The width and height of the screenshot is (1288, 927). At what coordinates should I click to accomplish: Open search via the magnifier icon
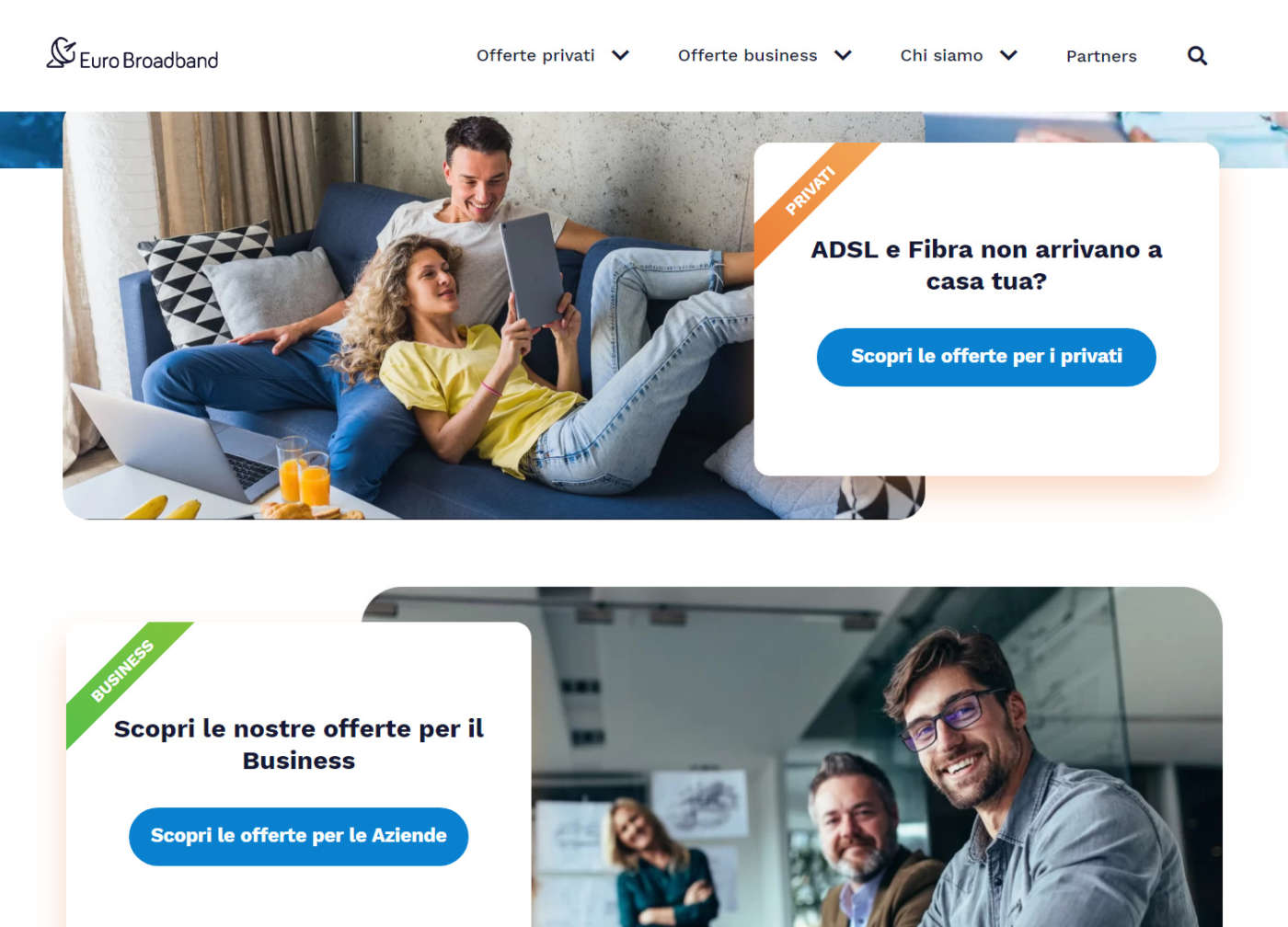(x=1197, y=56)
